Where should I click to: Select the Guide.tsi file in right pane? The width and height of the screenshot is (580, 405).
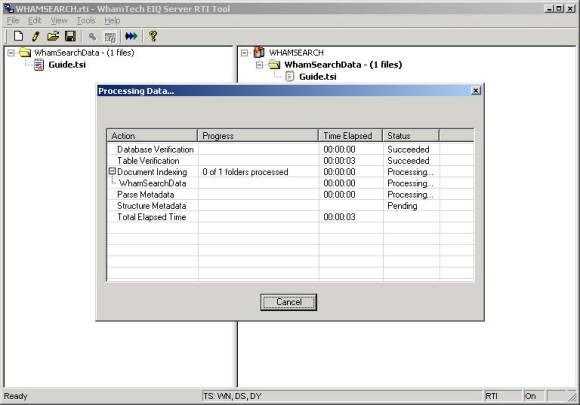click(318, 77)
